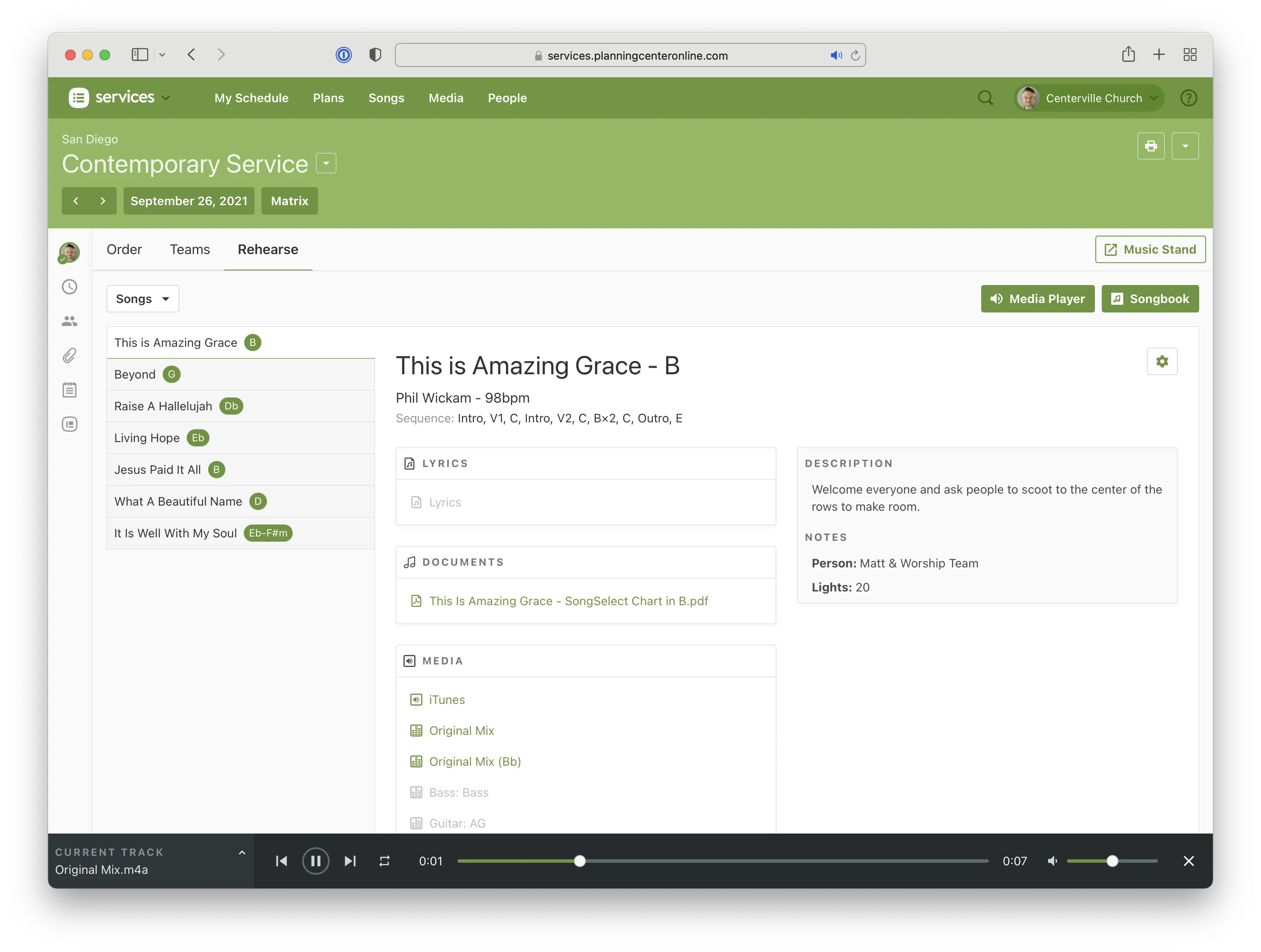This screenshot has width=1261, height=952.
Task: Expand the Contemporary Service title dropdown
Action: pos(326,164)
